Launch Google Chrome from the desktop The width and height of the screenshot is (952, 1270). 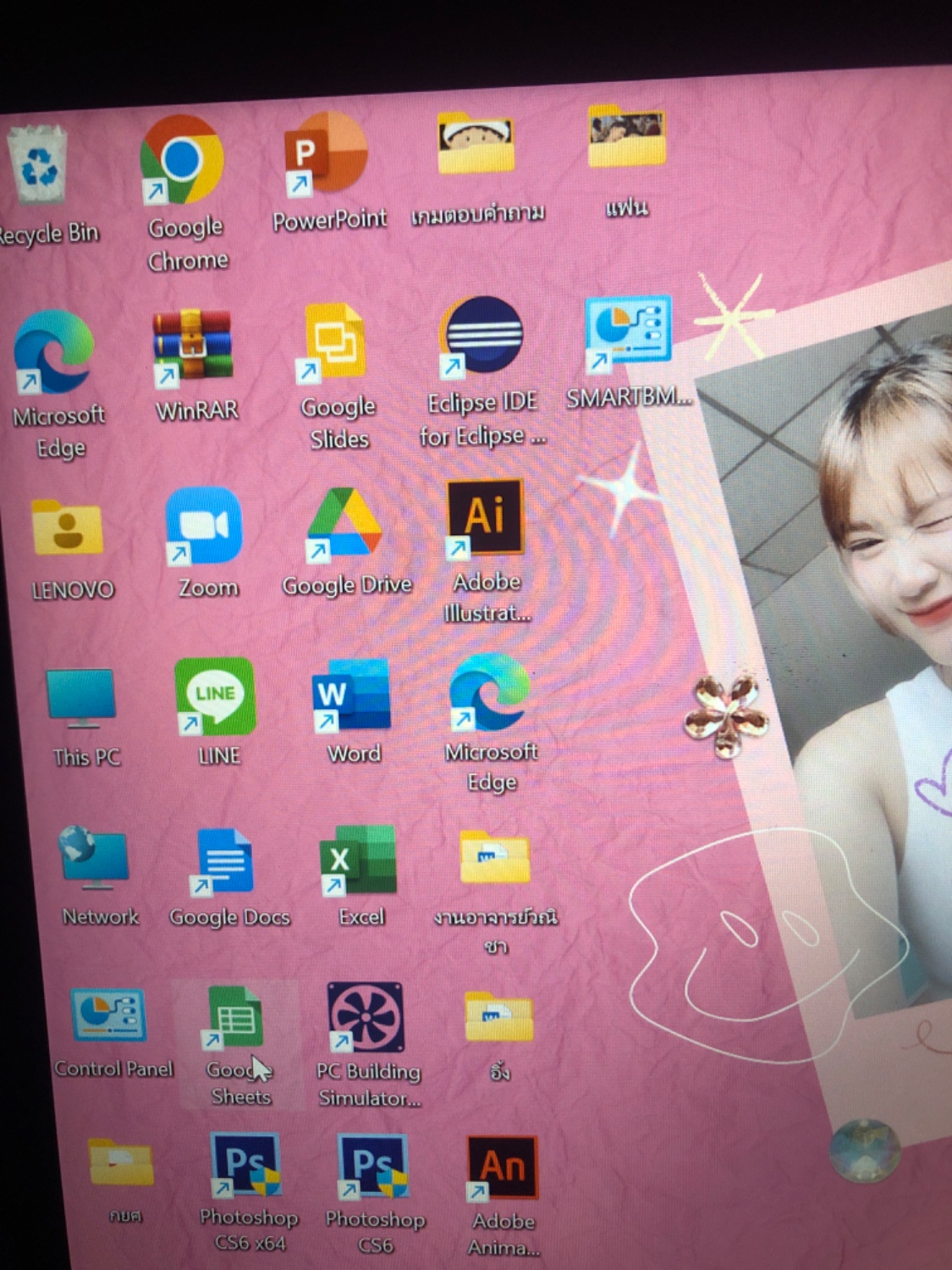point(181,160)
